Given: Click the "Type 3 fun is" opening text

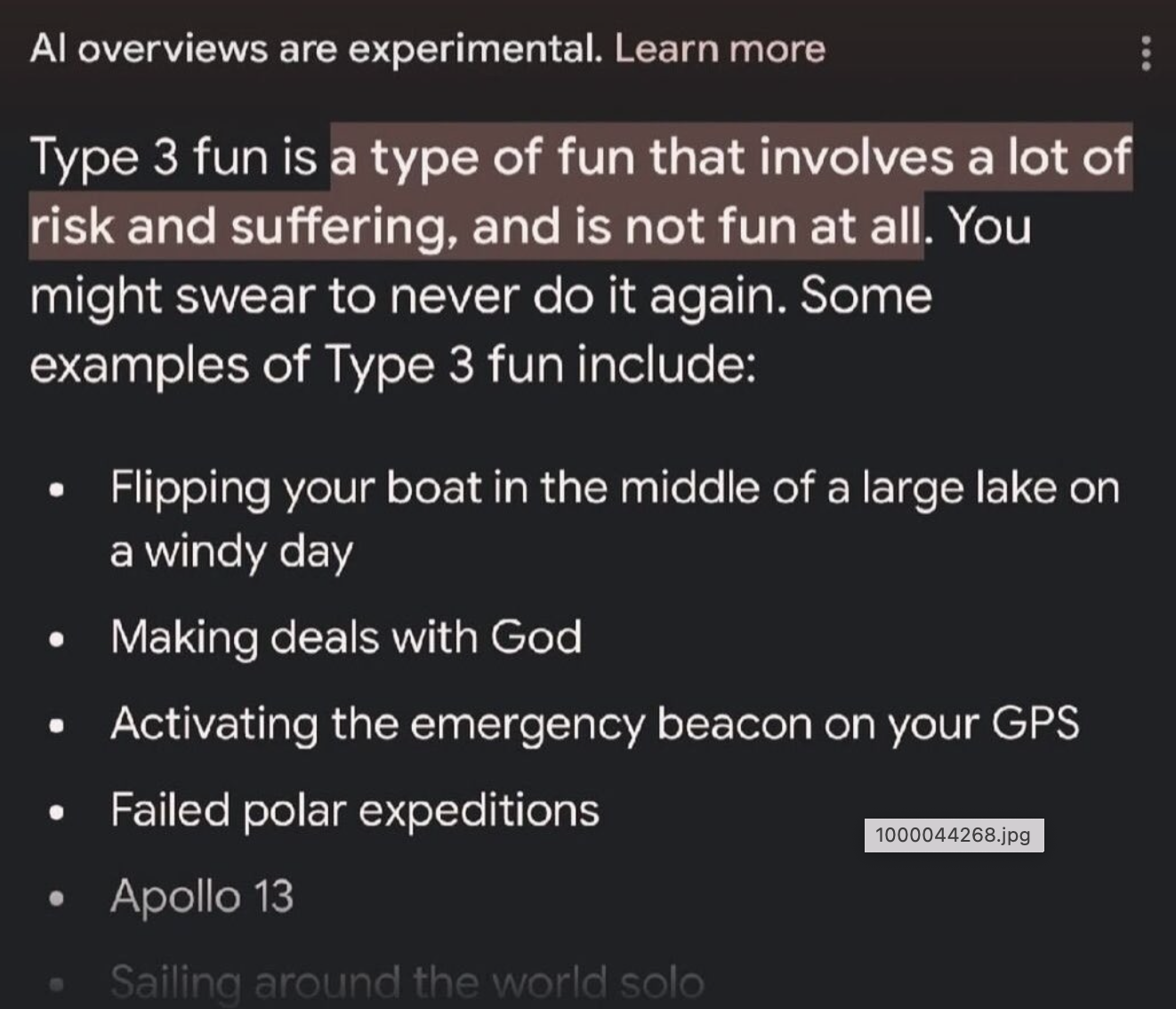Looking at the screenshot, I should 174,158.
